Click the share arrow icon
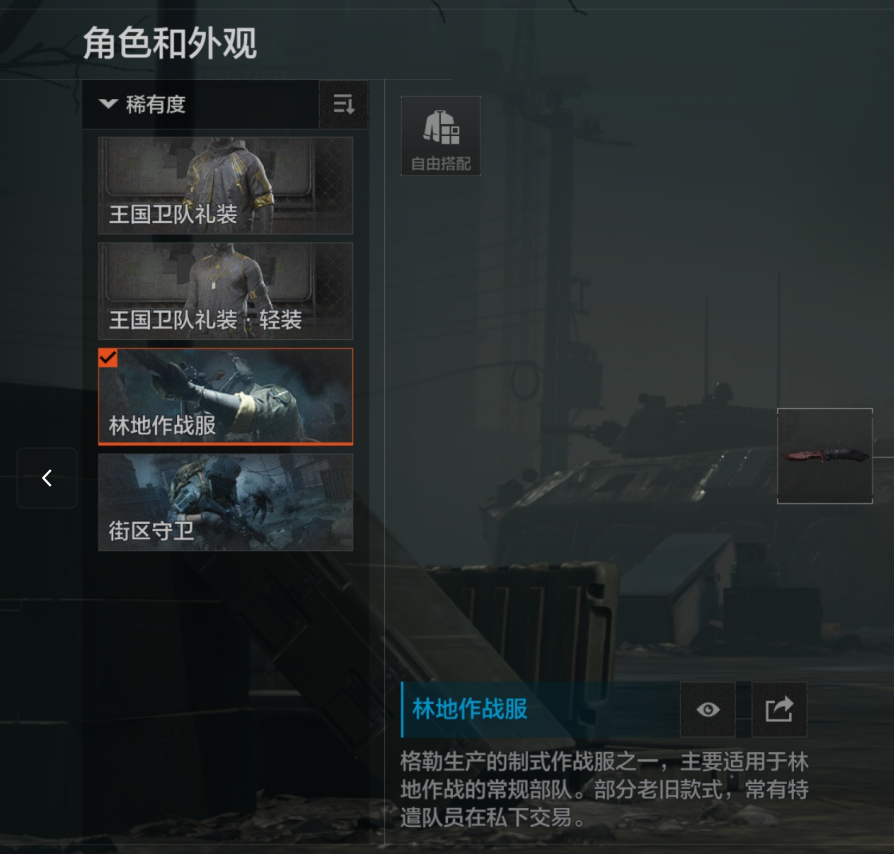Screen dimensions: 894x854 pyautogui.click(x=779, y=710)
